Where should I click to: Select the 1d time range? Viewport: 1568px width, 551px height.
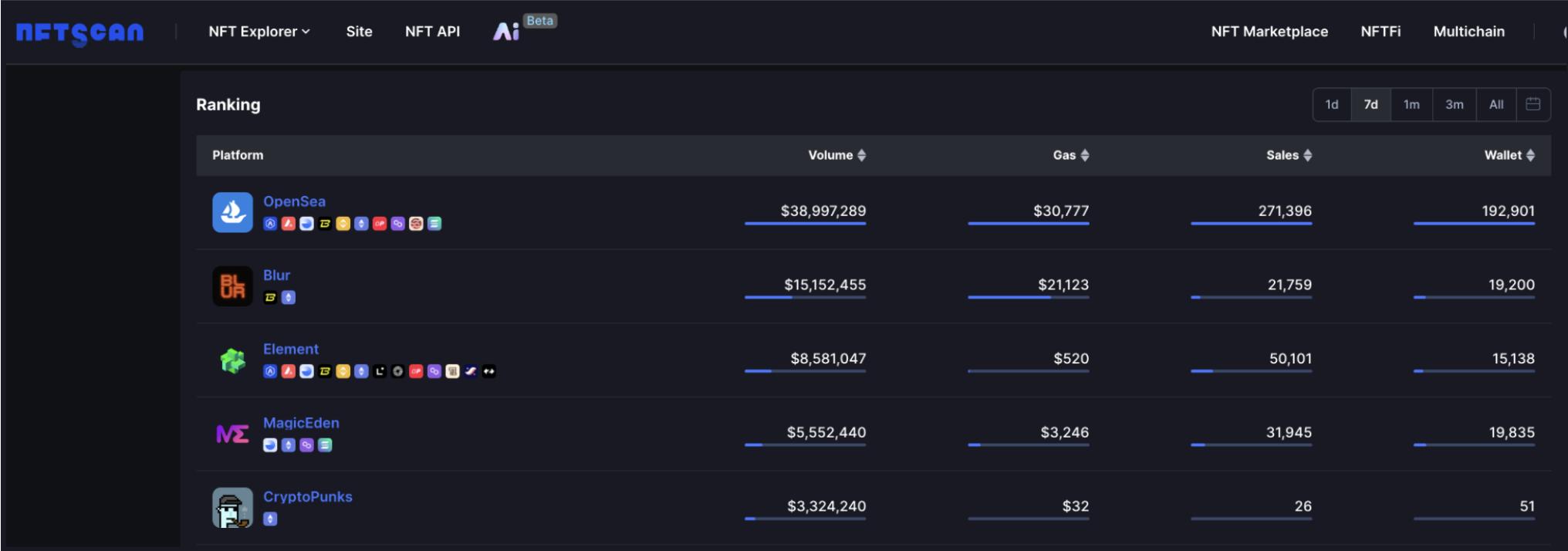tap(1332, 104)
